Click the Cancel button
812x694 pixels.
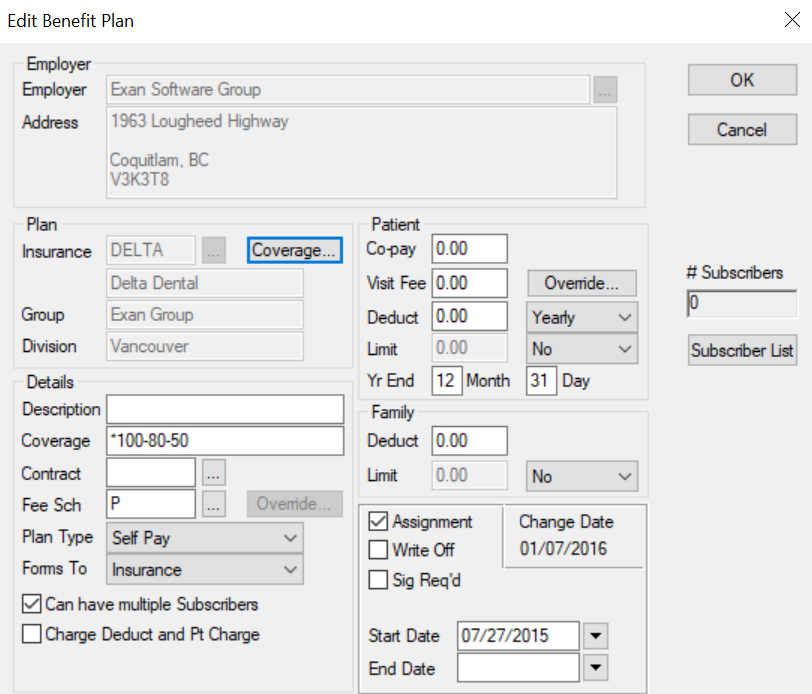pos(742,130)
